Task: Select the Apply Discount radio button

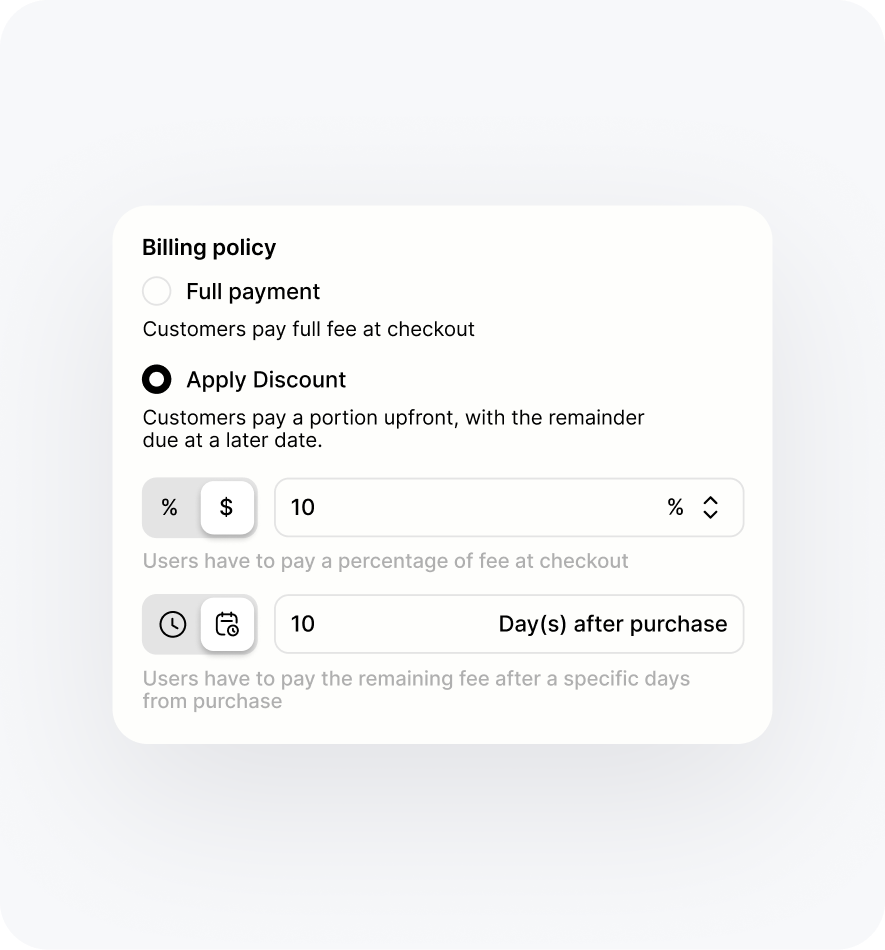Action: (x=157, y=380)
